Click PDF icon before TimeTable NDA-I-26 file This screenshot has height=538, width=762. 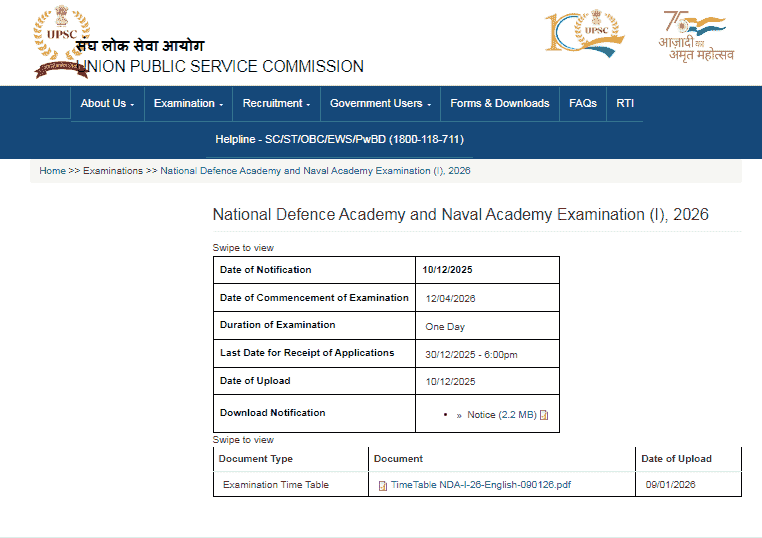click(x=382, y=486)
